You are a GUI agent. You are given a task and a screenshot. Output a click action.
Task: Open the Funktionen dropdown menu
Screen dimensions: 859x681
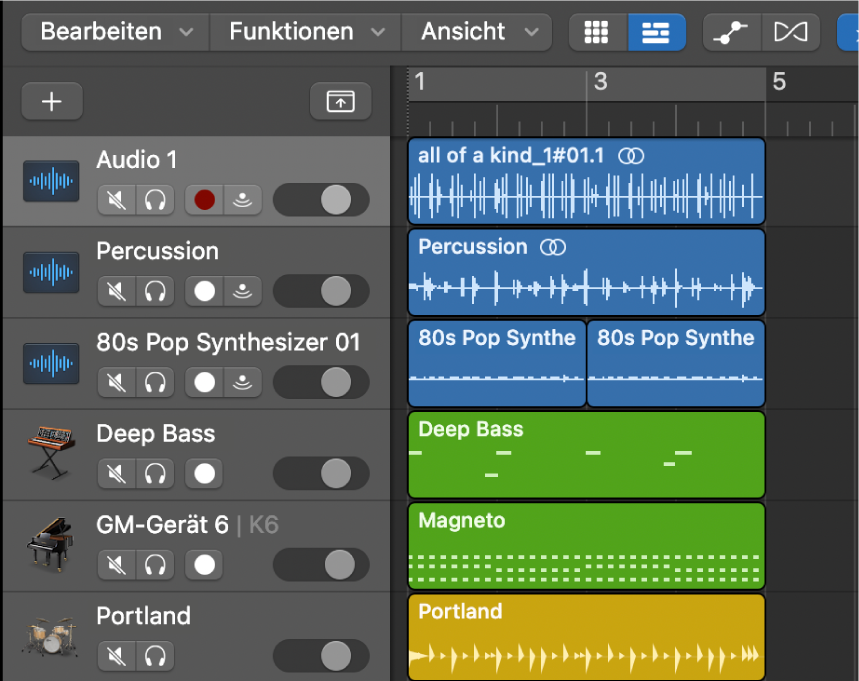click(x=306, y=32)
